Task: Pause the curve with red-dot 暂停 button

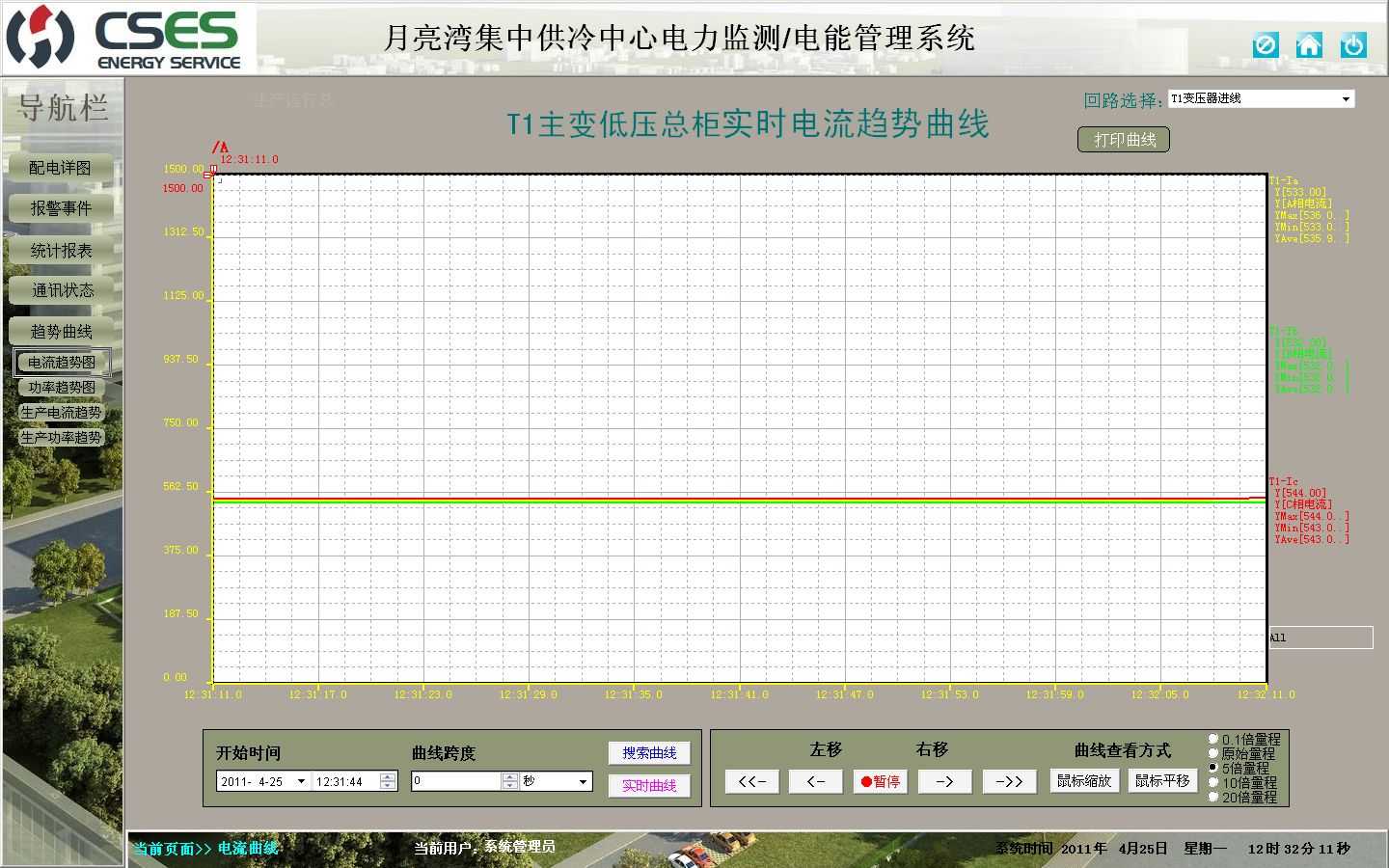Action: (x=881, y=781)
